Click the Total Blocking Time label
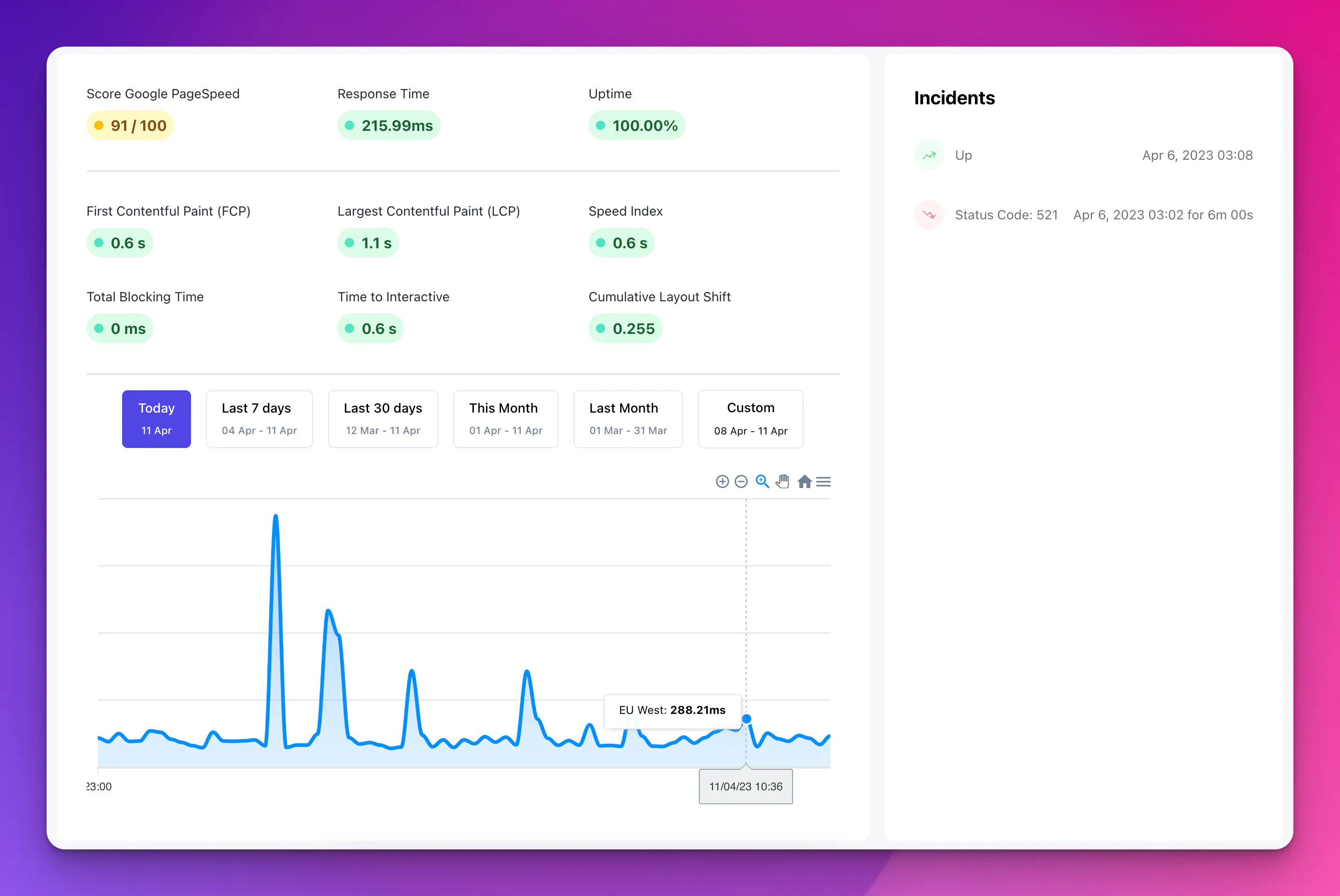 [x=144, y=297]
